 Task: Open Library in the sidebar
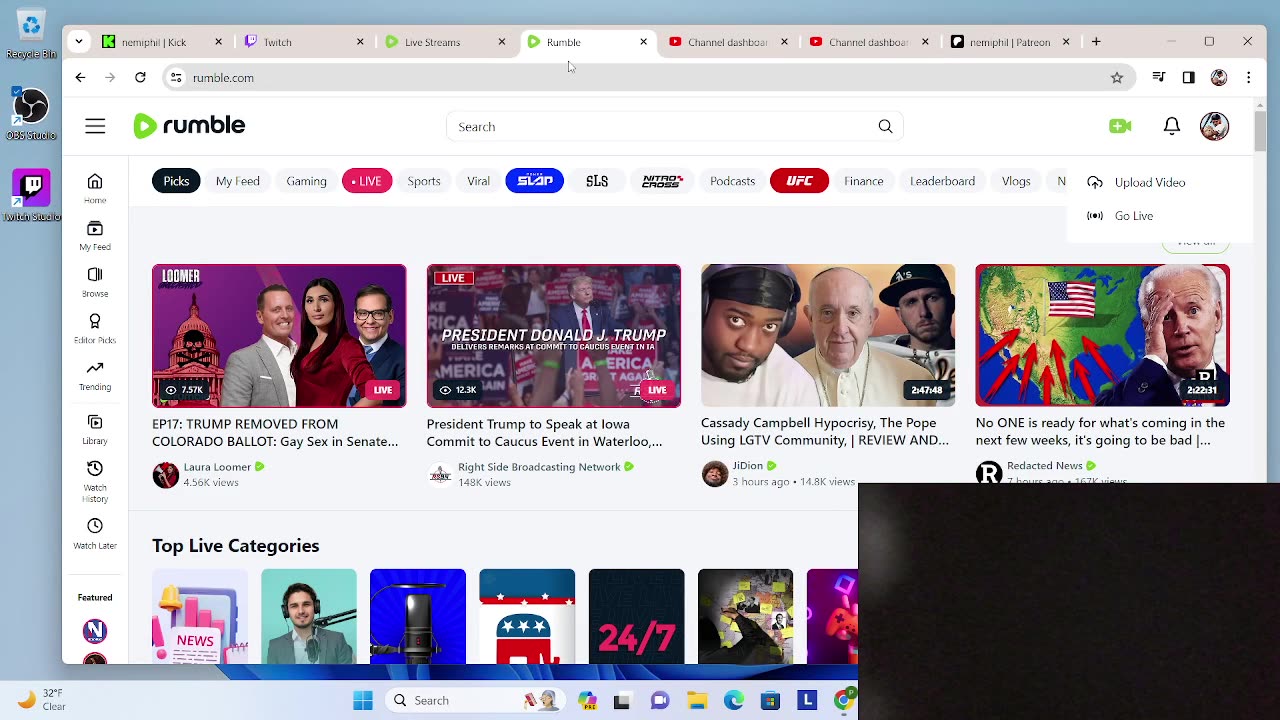pos(95,429)
